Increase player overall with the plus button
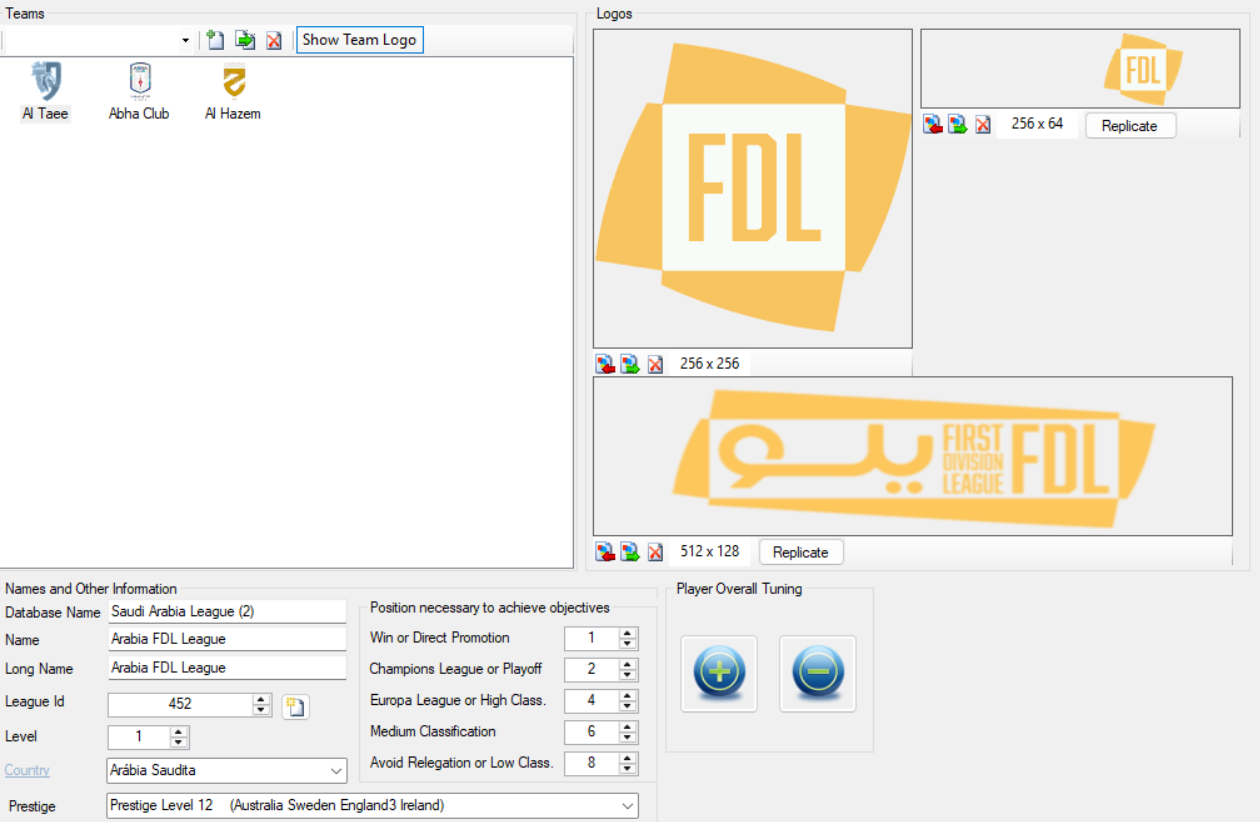This screenshot has width=1260, height=822. click(719, 674)
